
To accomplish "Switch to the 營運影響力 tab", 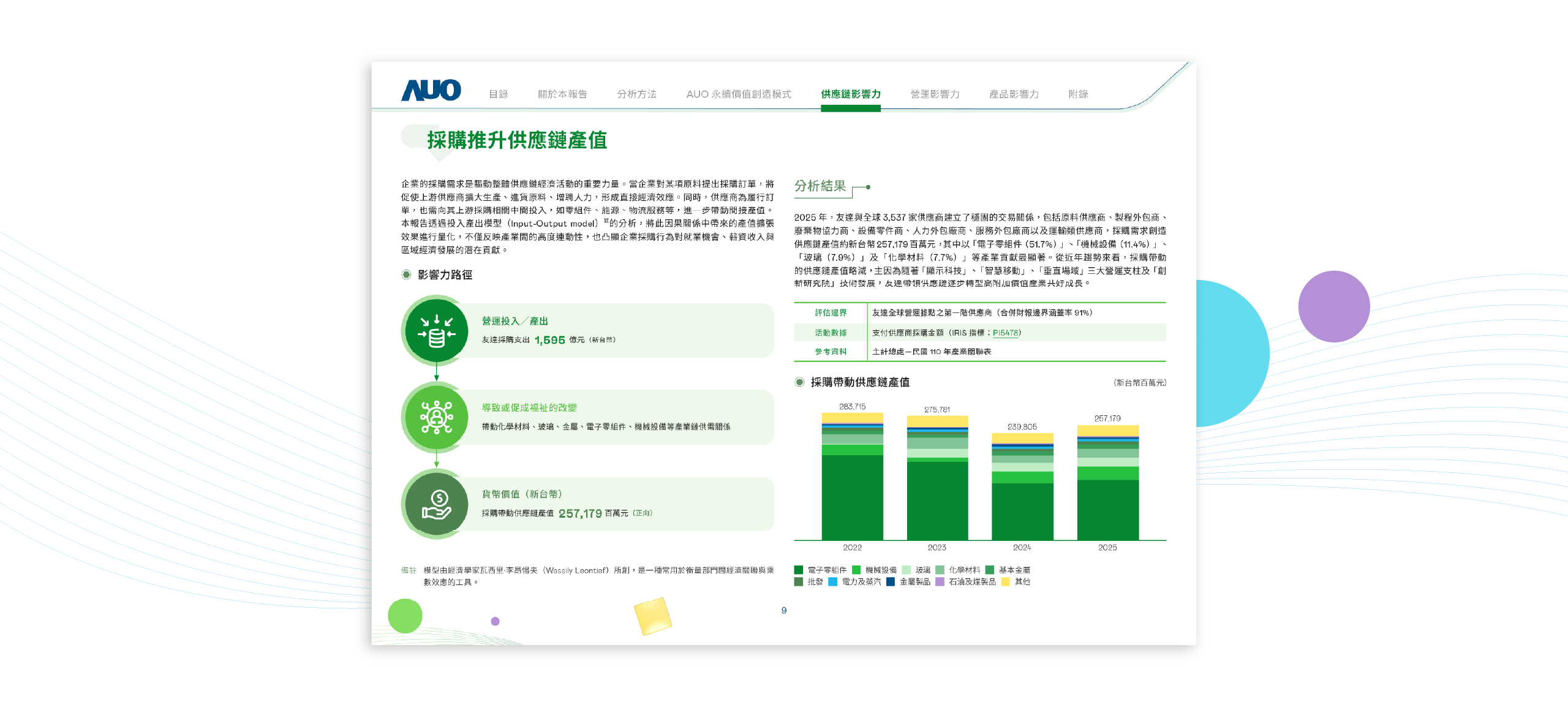I will pyautogui.click(x=935, y=94).
